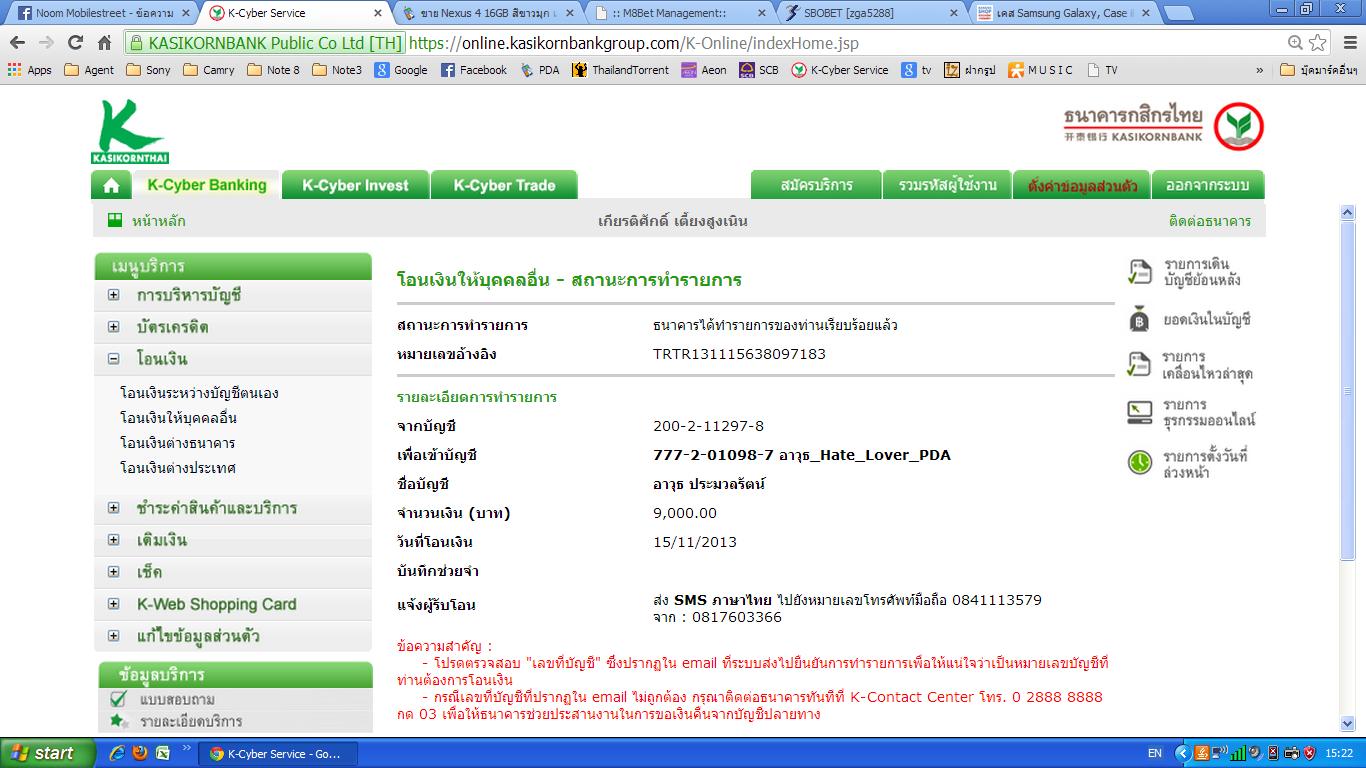This screenshot has width=1366, height=768.
Task: Click the รวมรหัสผู้ใช้งาน button
Action: coord(947,185)
